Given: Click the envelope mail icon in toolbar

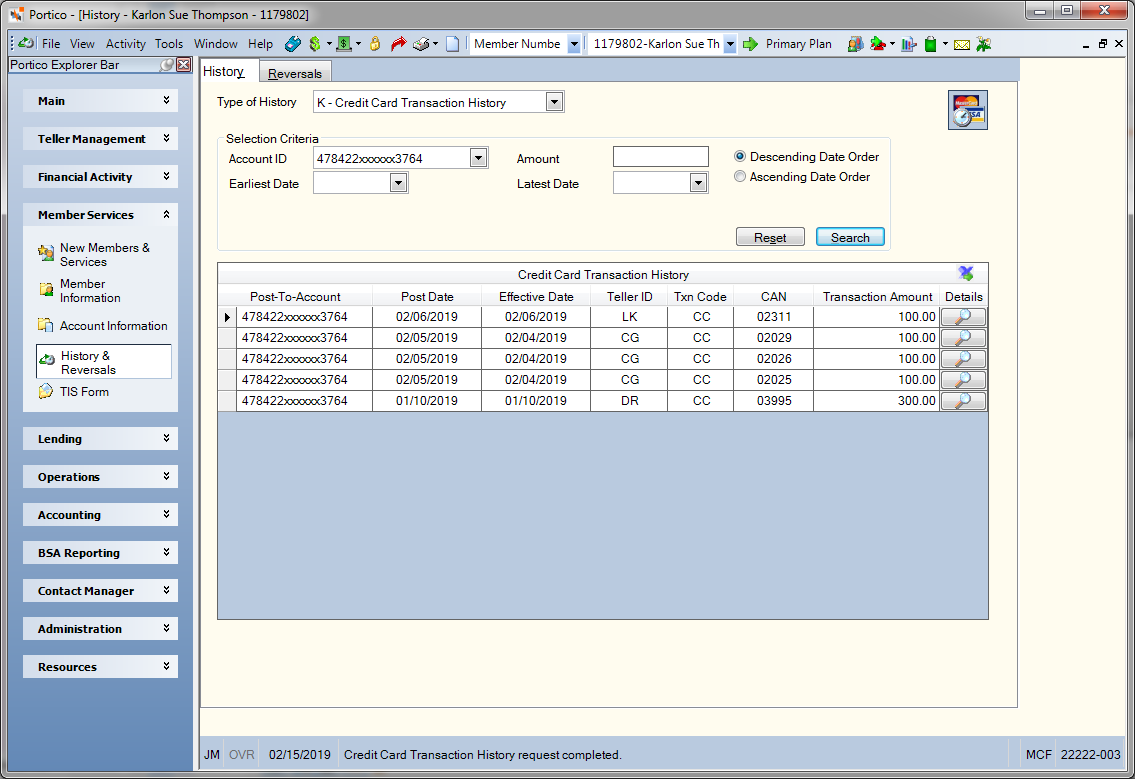Looking at the screenshot, I should [961, 45].
